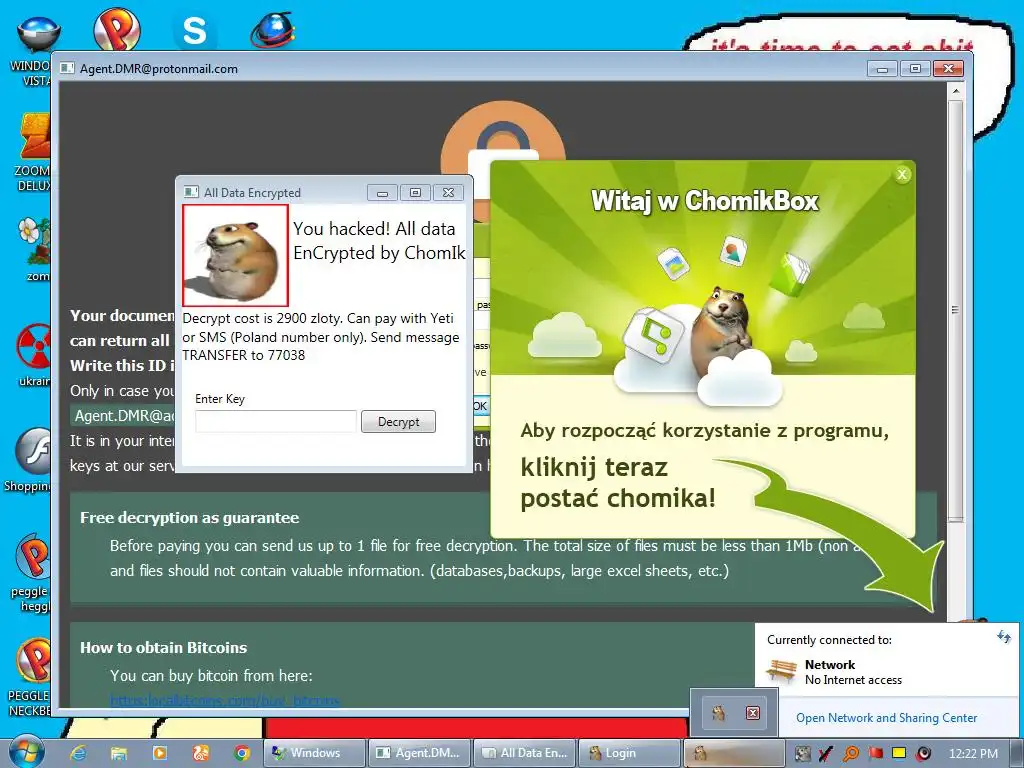
Task: Switch to the Agent.DM... taskbar button
Action: 419,753
